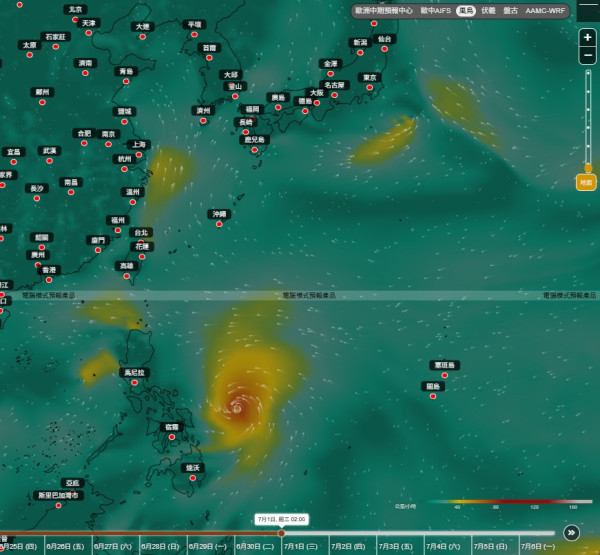The image size is (600, 555).
Task: Click the 福岡 city marker
Action: [253, 119]
